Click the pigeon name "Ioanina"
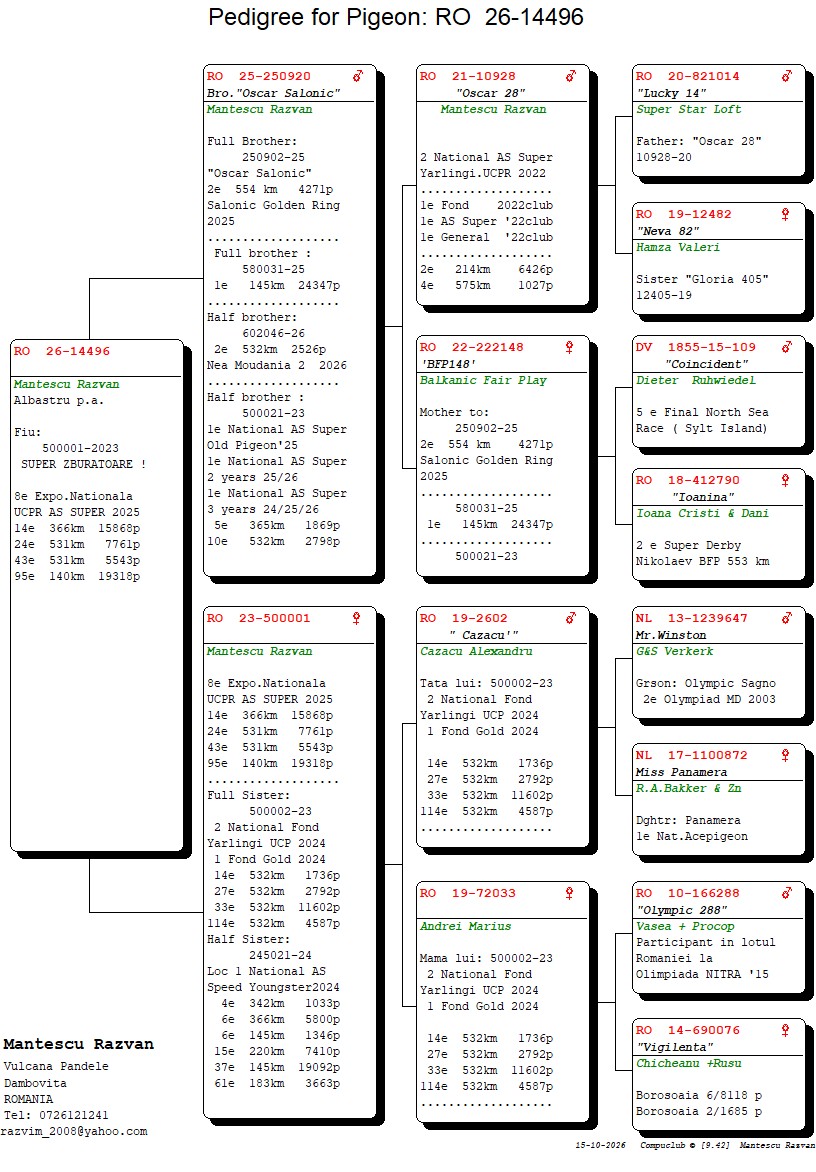 pos(703,498)
